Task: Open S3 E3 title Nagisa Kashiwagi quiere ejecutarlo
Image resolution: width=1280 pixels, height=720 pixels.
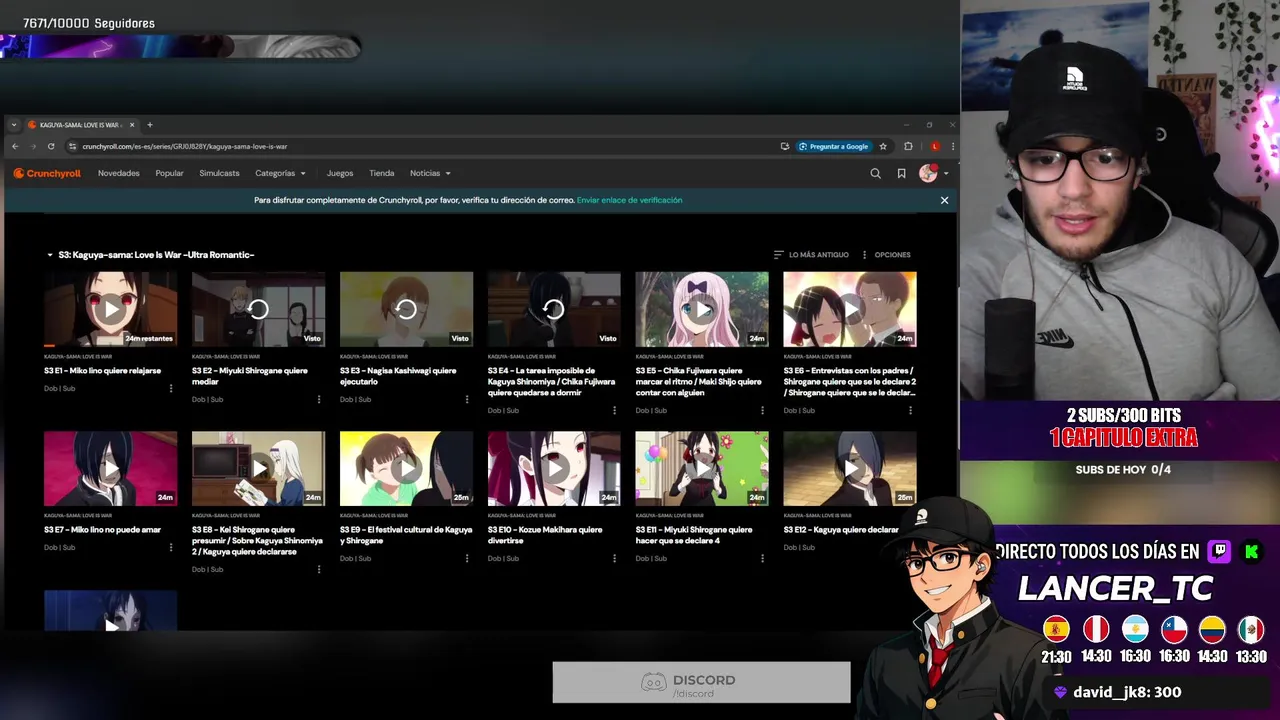Action: [x=398, y=376]
